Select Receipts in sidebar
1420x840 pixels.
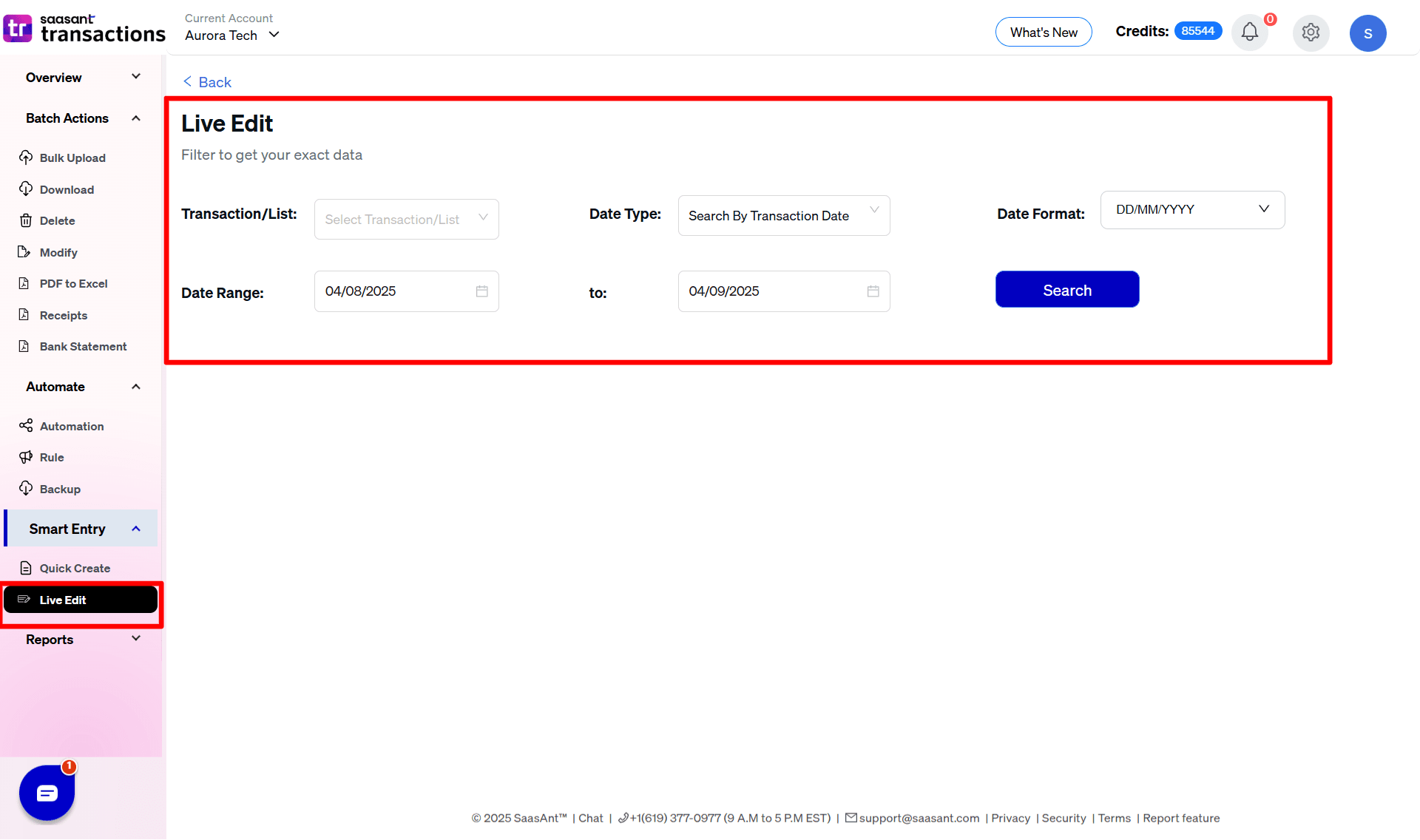point(64,315)
